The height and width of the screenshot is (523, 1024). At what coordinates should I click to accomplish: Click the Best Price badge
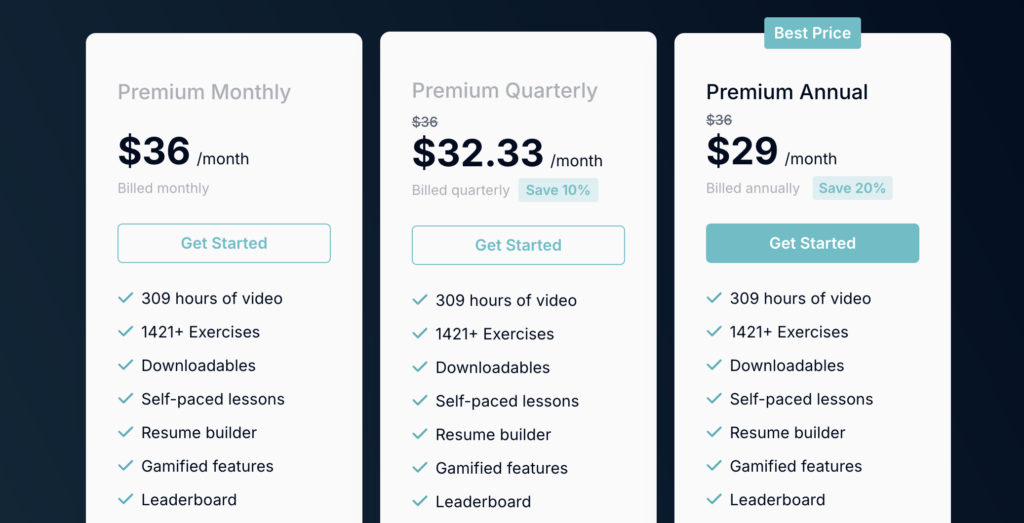tap(812, 33)
